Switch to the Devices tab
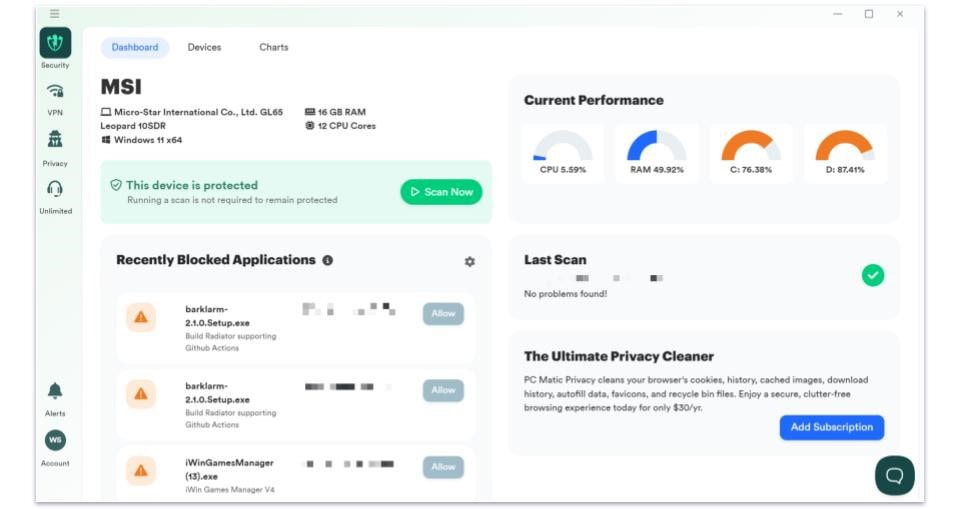Screen dimensions: 960x509 [x=204, y=47]
